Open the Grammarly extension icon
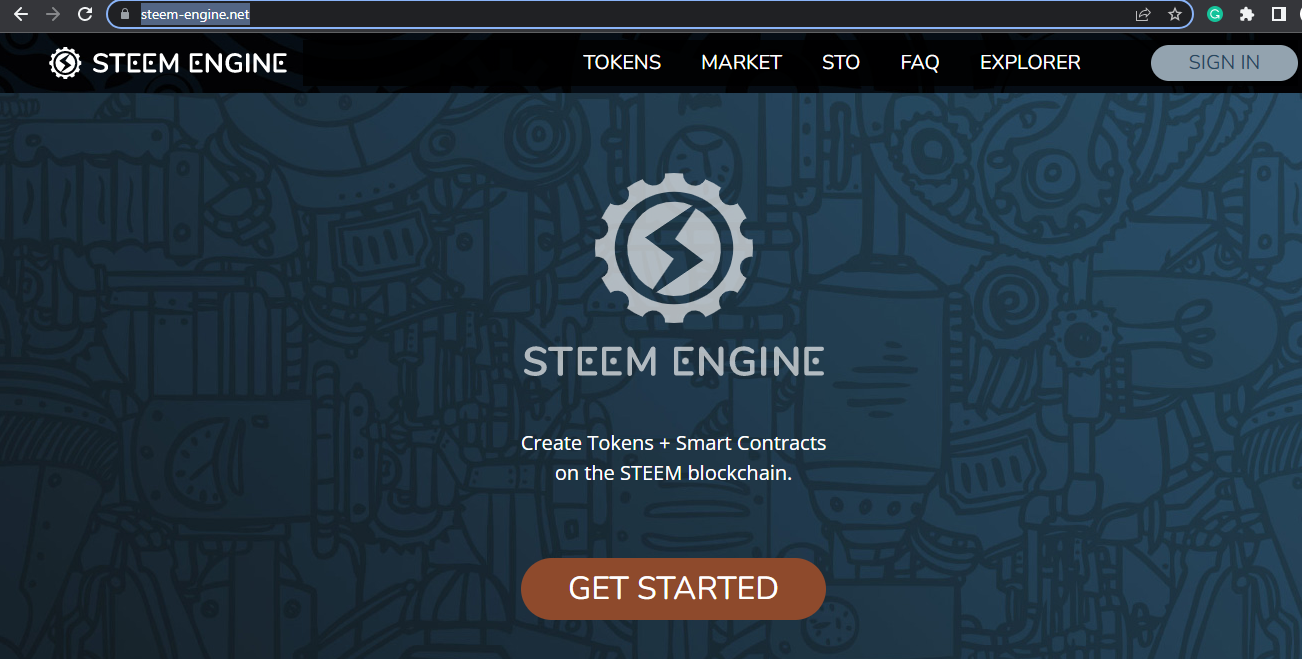The image size is (1302, 659). coord(1215,14)
